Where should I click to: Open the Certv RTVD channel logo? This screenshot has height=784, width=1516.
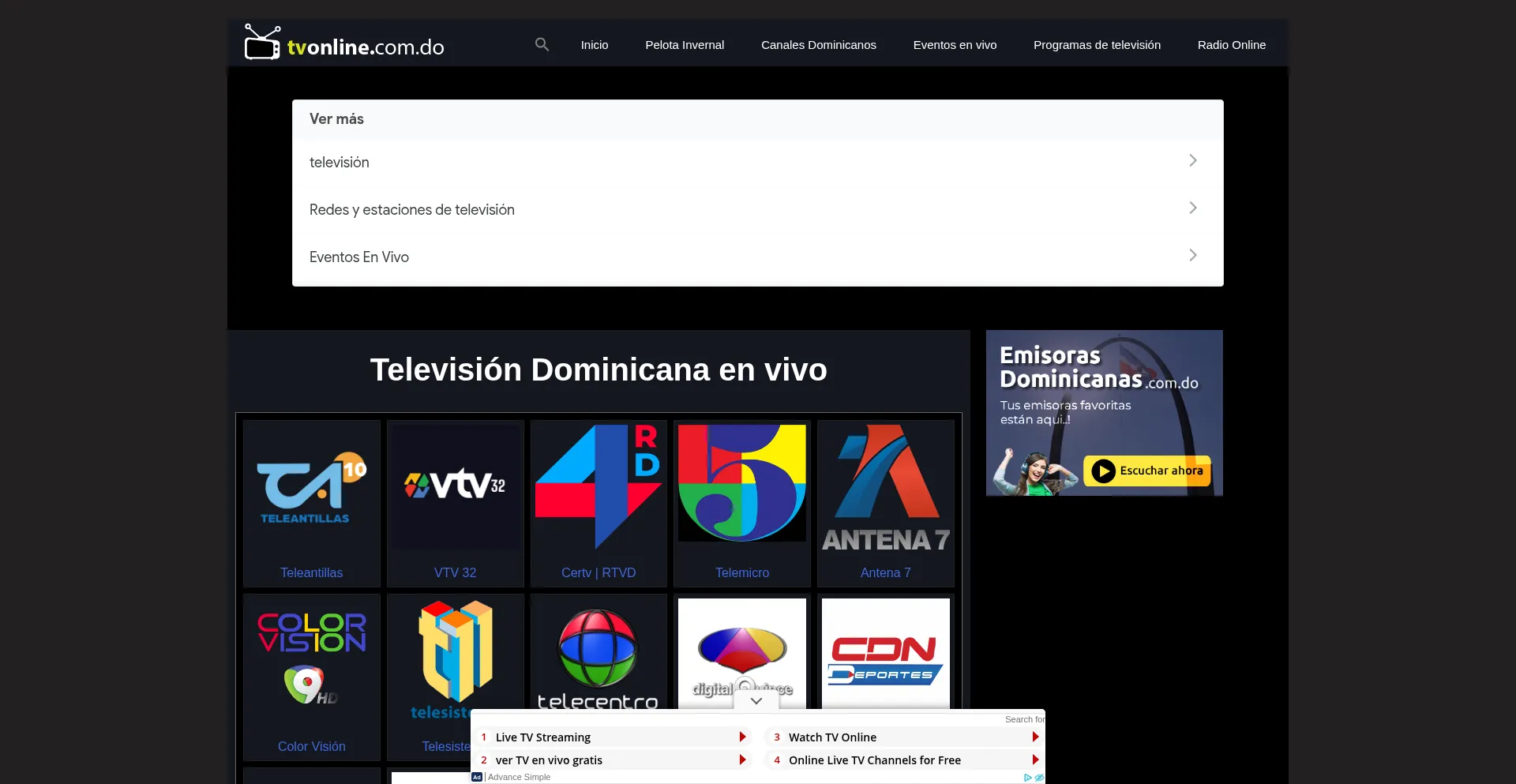pyautogui.click(x=599, y=488)
